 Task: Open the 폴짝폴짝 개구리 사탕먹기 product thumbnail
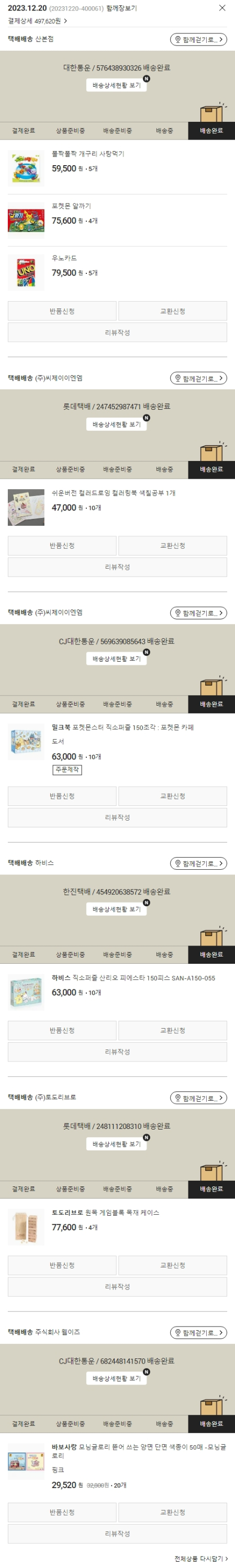[x=26, y=169]
